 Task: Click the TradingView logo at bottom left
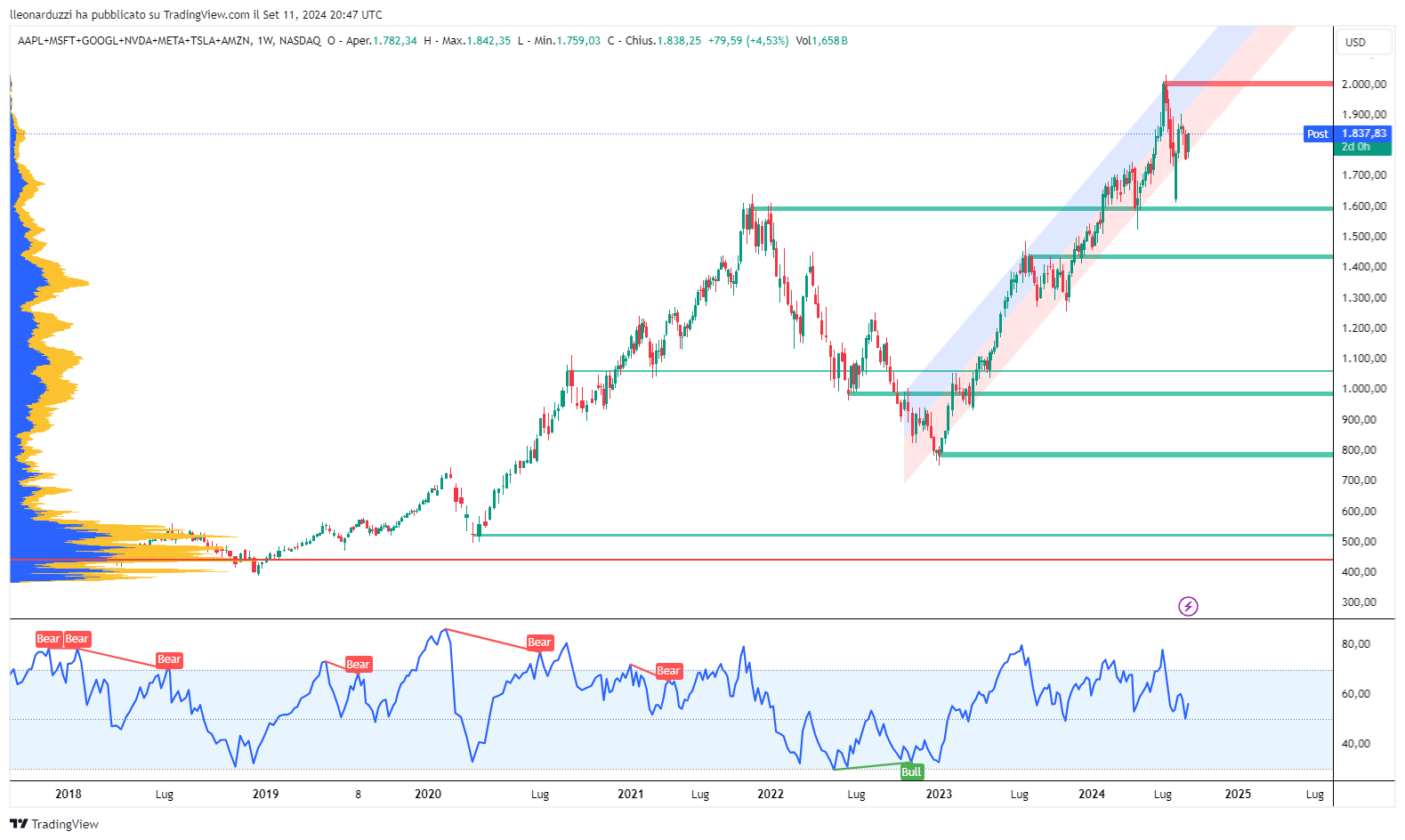point(54,824)
